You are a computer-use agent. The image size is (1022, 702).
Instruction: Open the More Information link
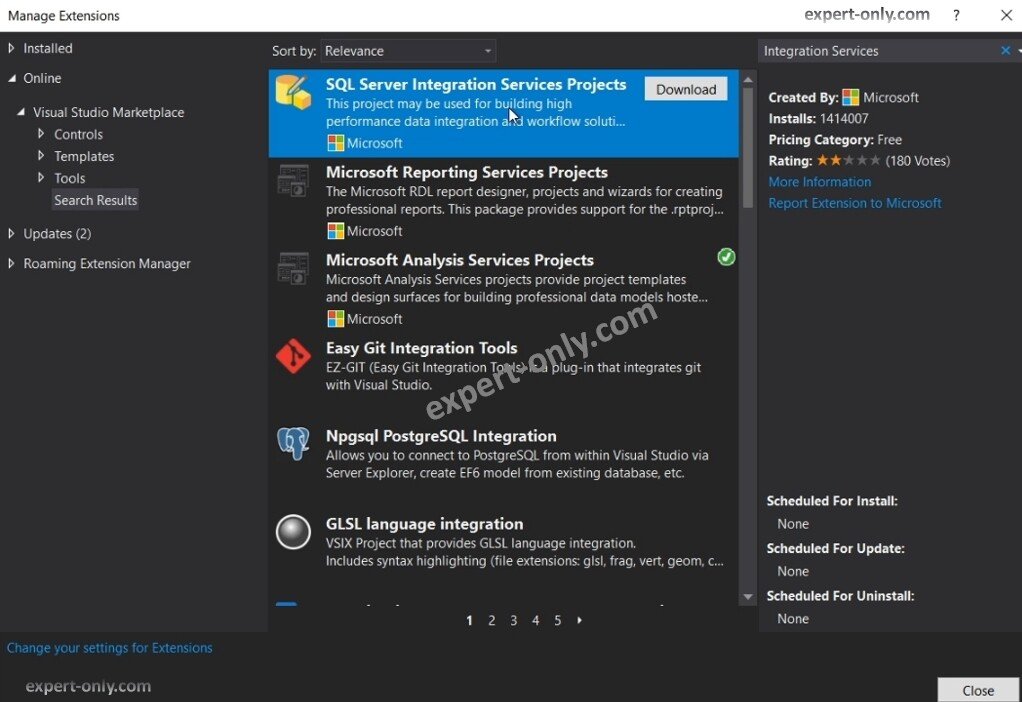tap(819, 181)
